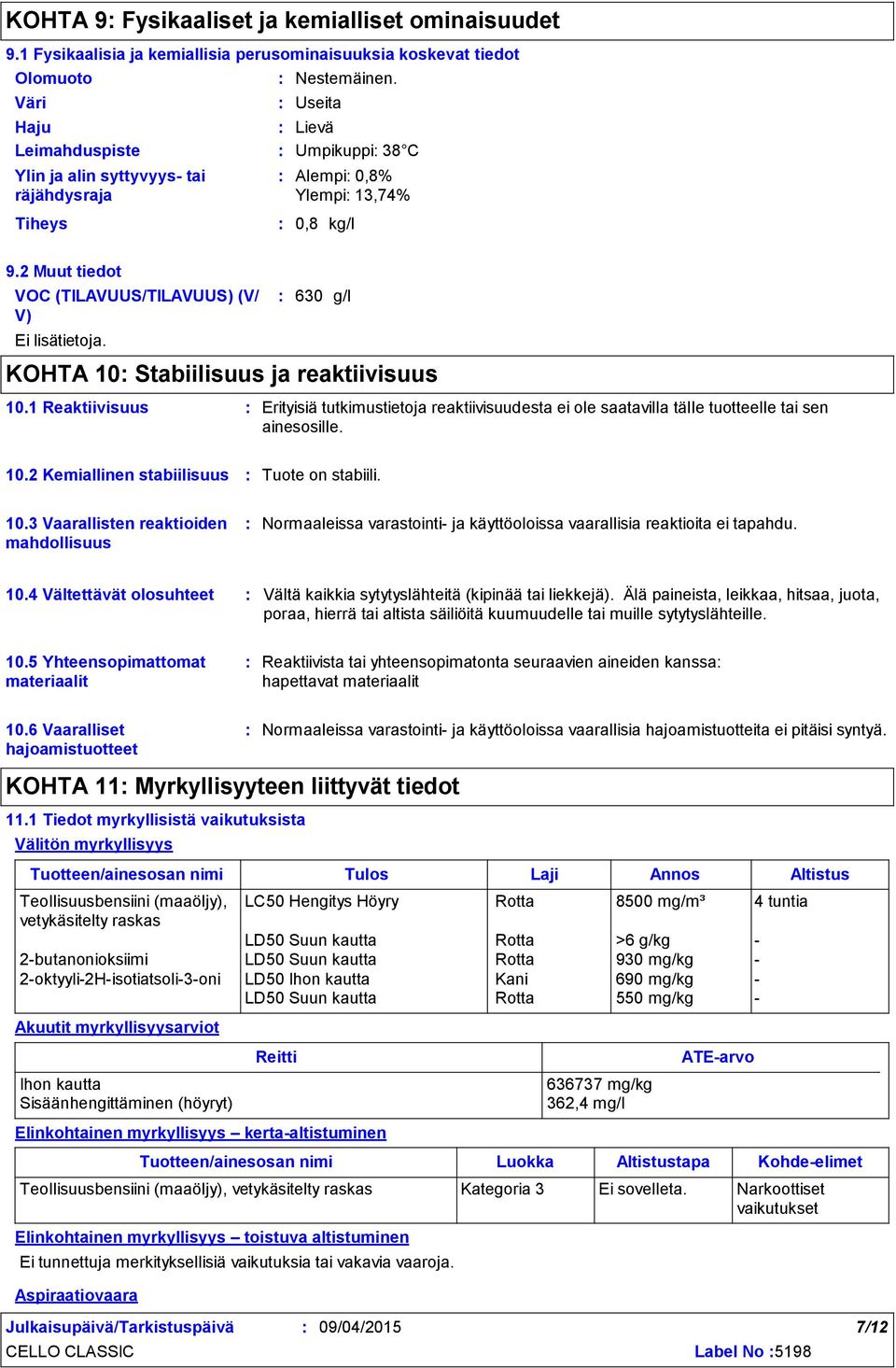Click the page number '7/12'

[872, 1327]
